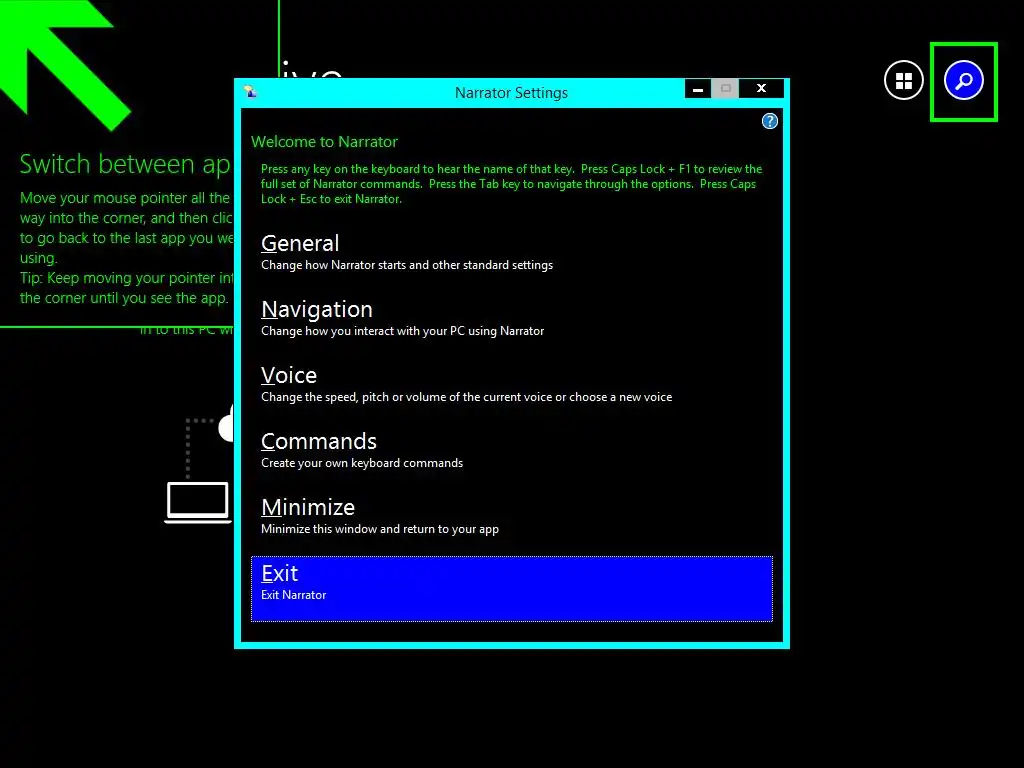Open Commands settings
Image resolution: width=1024 pixels, height=768 pixels.
click(x=511, y=450)
